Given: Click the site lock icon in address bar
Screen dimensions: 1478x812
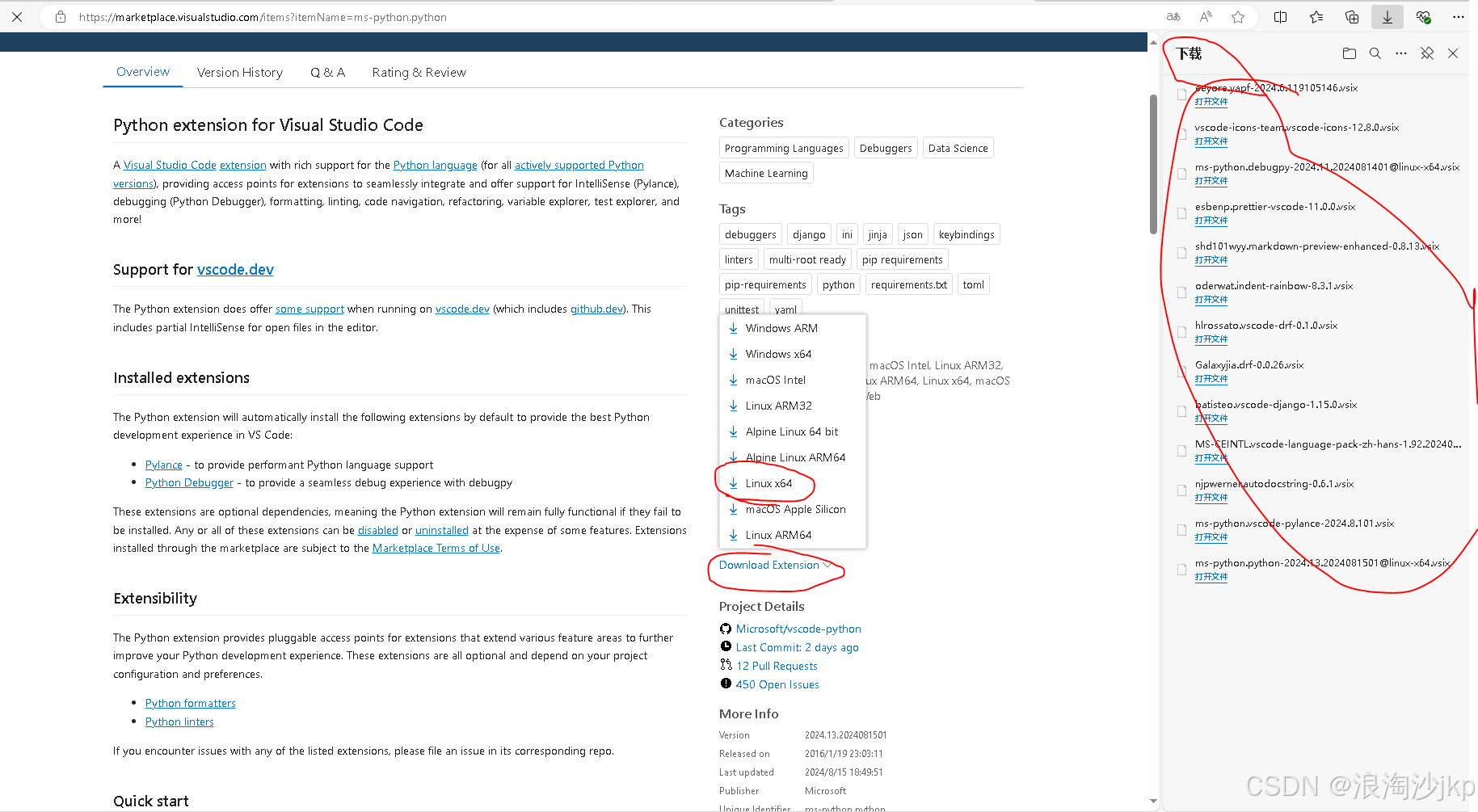Looking at the screenshot, I should click(x=61, y=17).
